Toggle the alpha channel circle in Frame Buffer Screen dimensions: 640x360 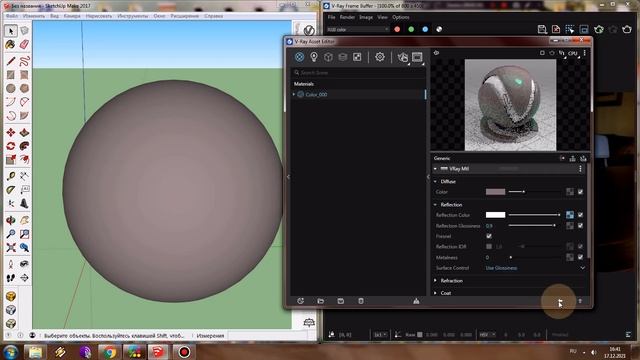click(439, 29)
